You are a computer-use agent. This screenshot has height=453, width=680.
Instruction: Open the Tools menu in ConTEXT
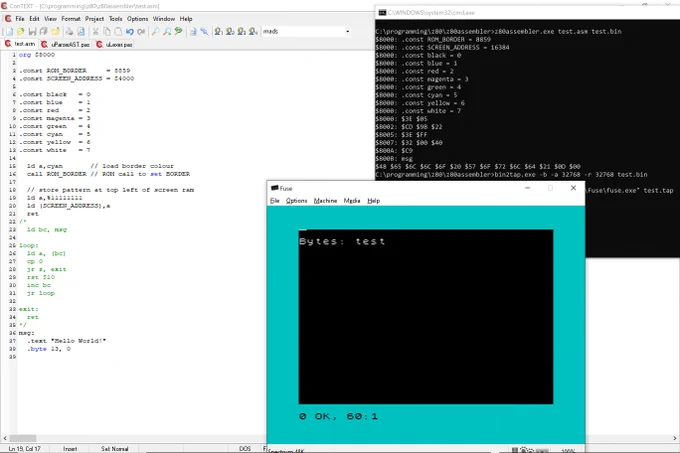point(115,19)
